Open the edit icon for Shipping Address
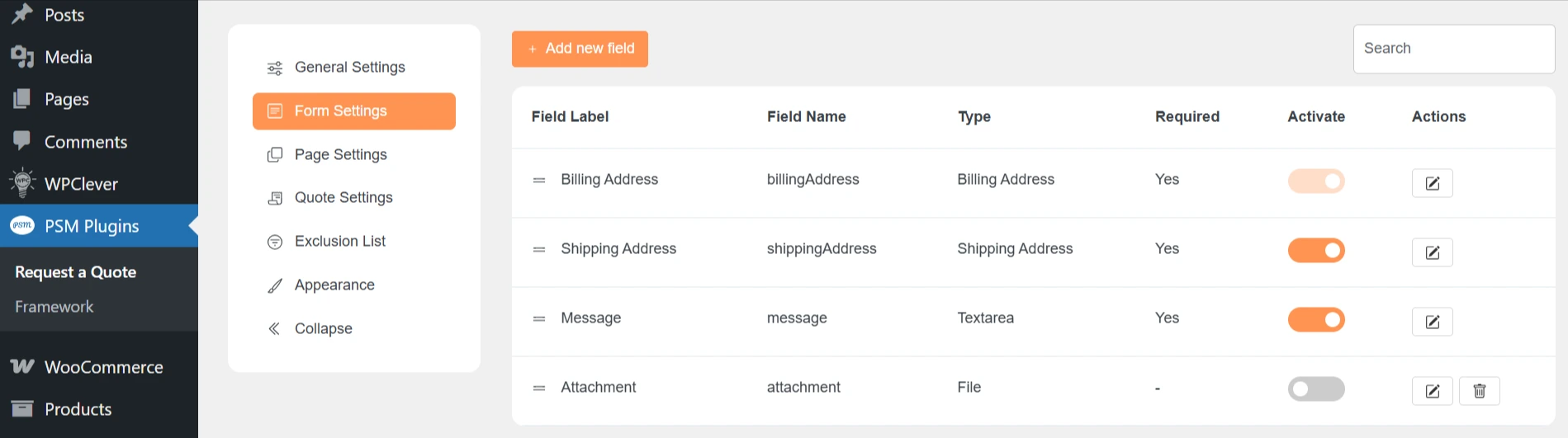 coord(1432,252)
